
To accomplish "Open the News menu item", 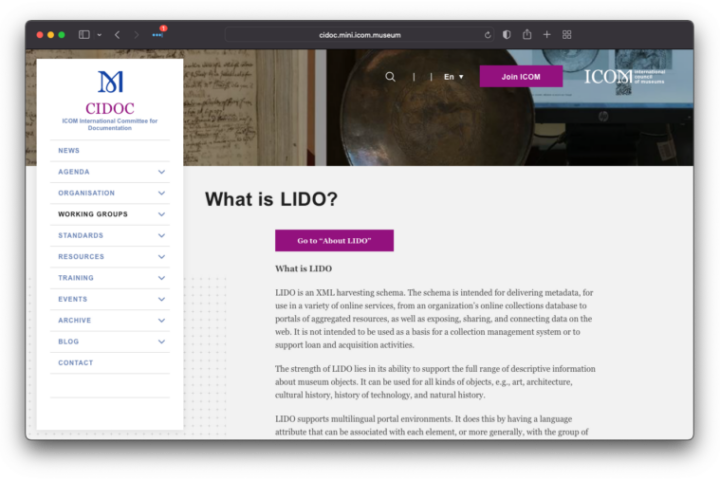I will (x=69, y=151).
